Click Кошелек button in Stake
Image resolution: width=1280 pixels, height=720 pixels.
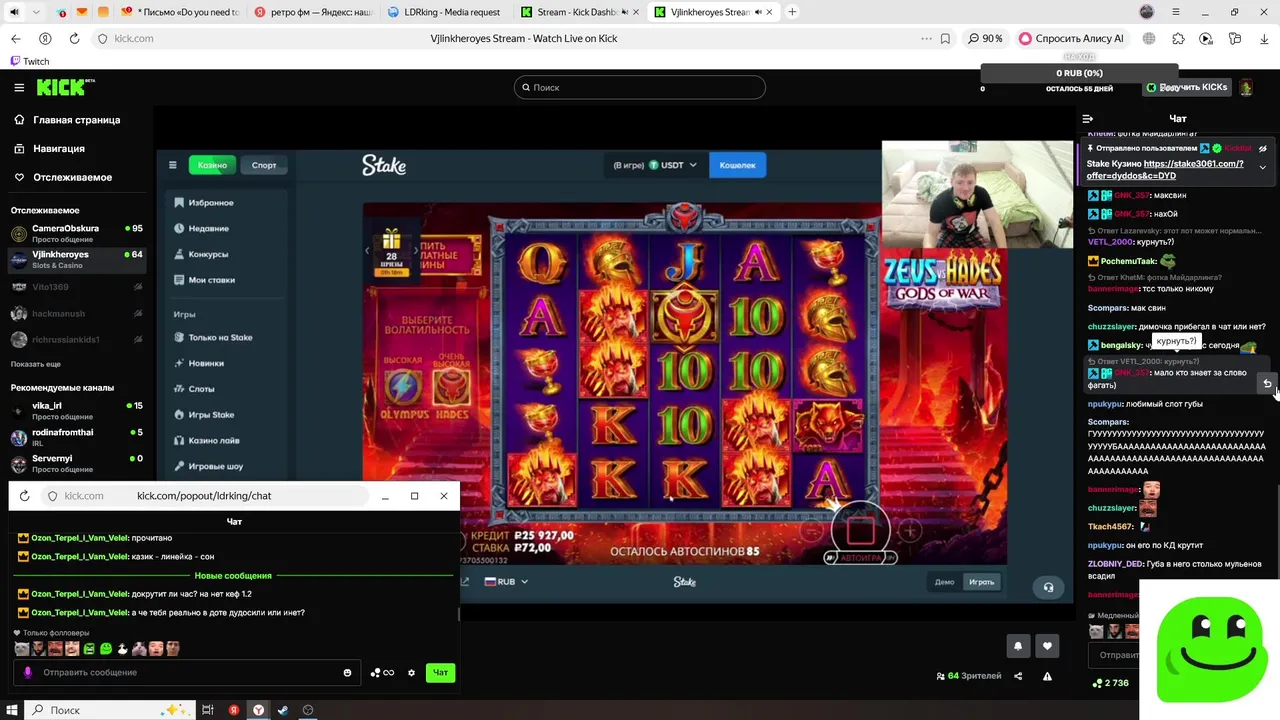click(737, 165)
